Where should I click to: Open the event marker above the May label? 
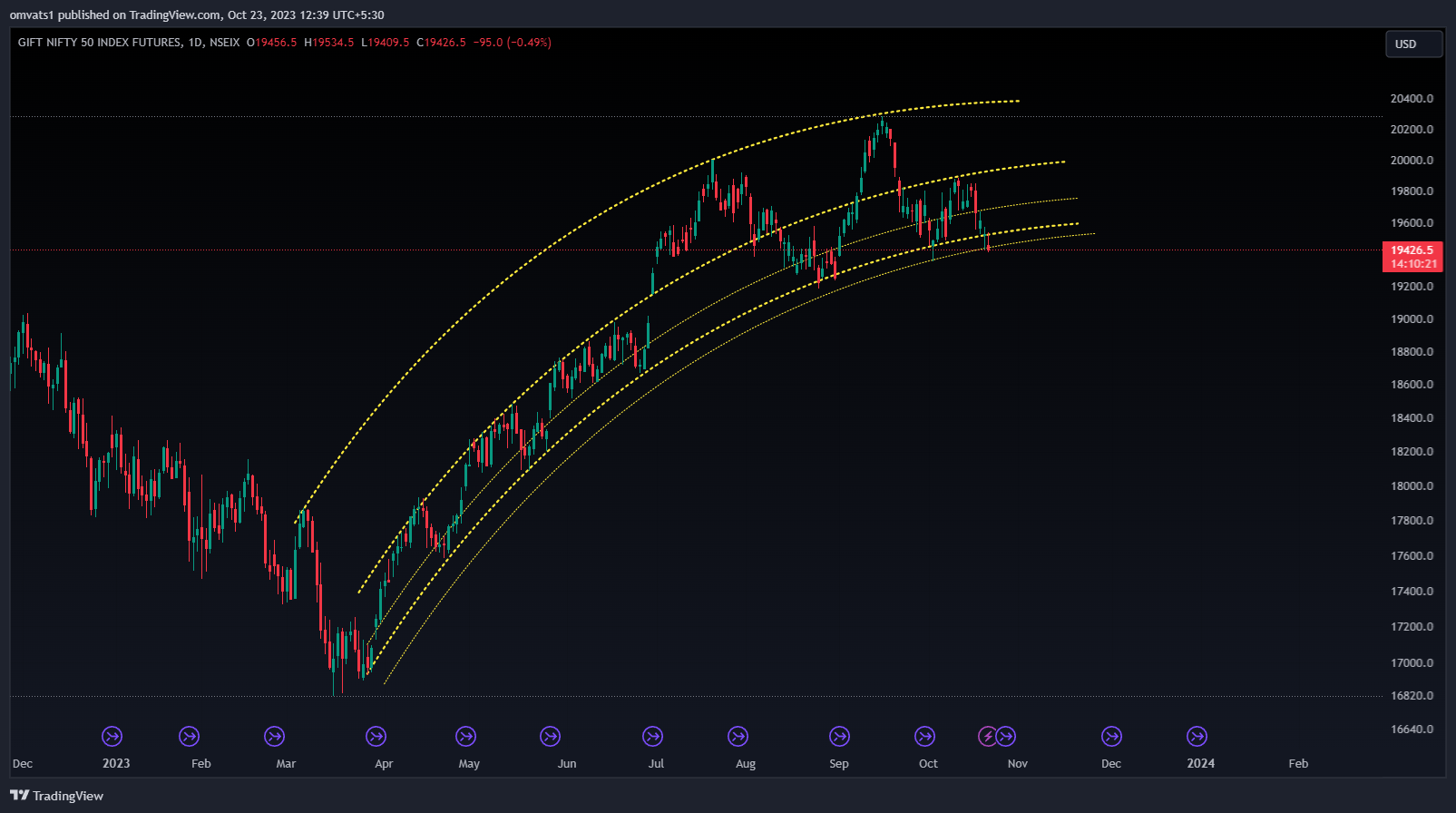coord(465,736)
